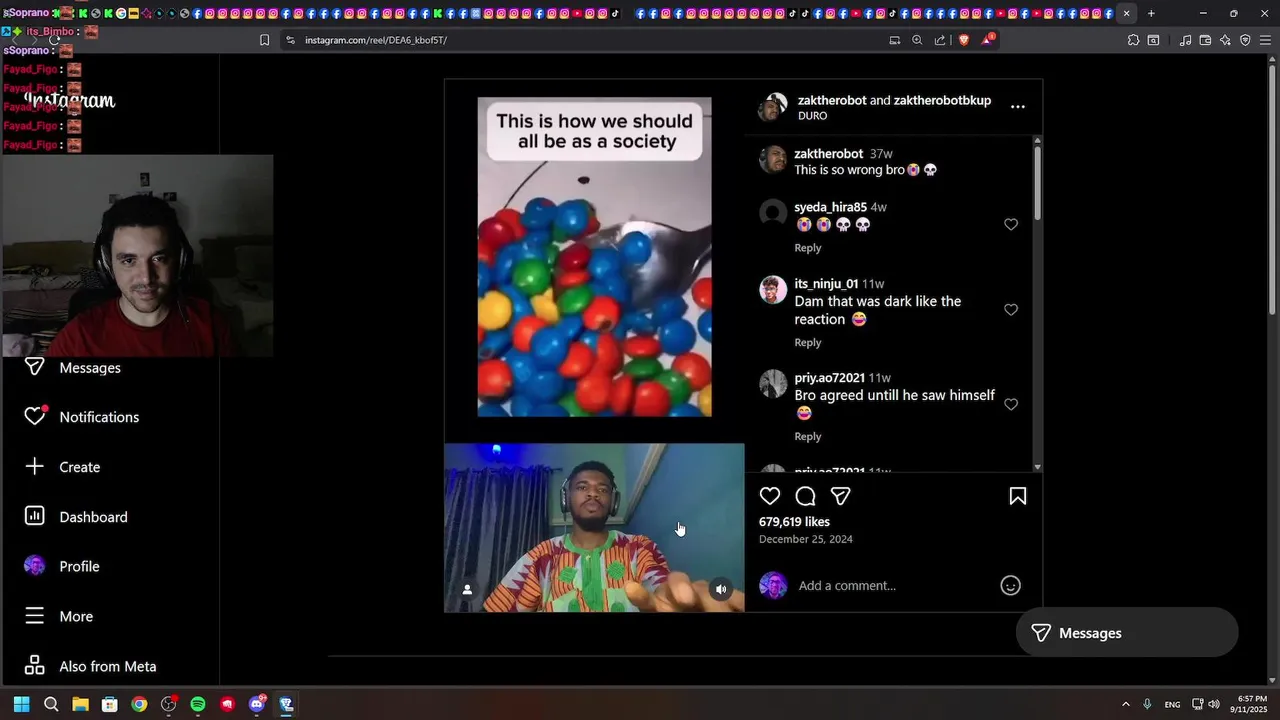Viewport: 1280px width, 720px height.
Task: Open the floating Messages button
Action: tap(1127, 633)
